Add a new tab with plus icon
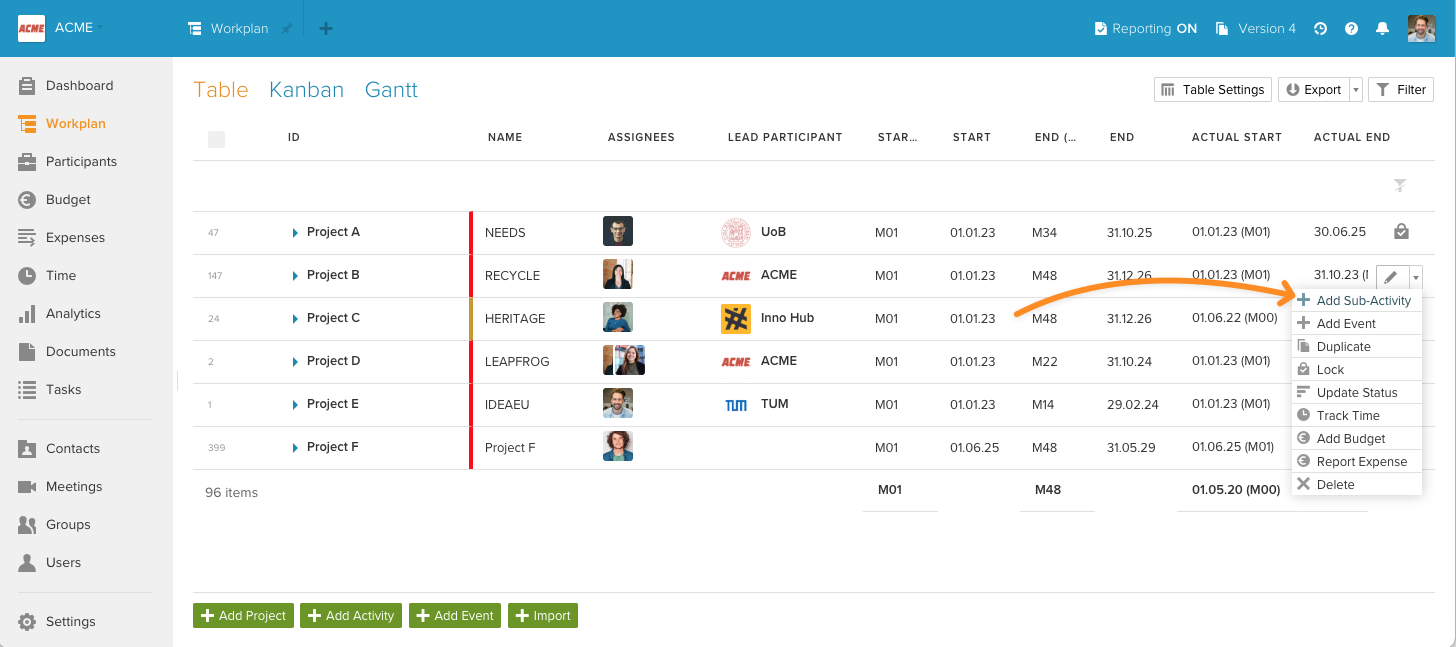 [326, 29]
